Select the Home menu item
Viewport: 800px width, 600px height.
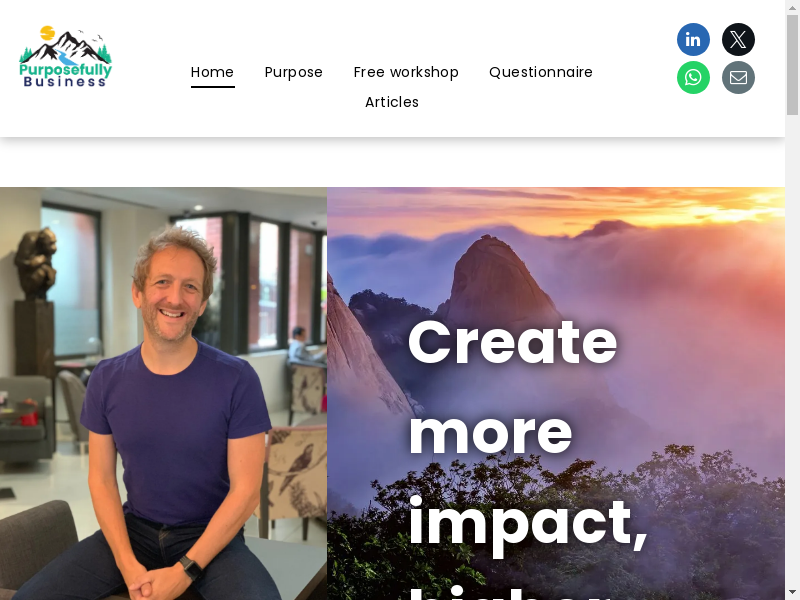[212, 72]
